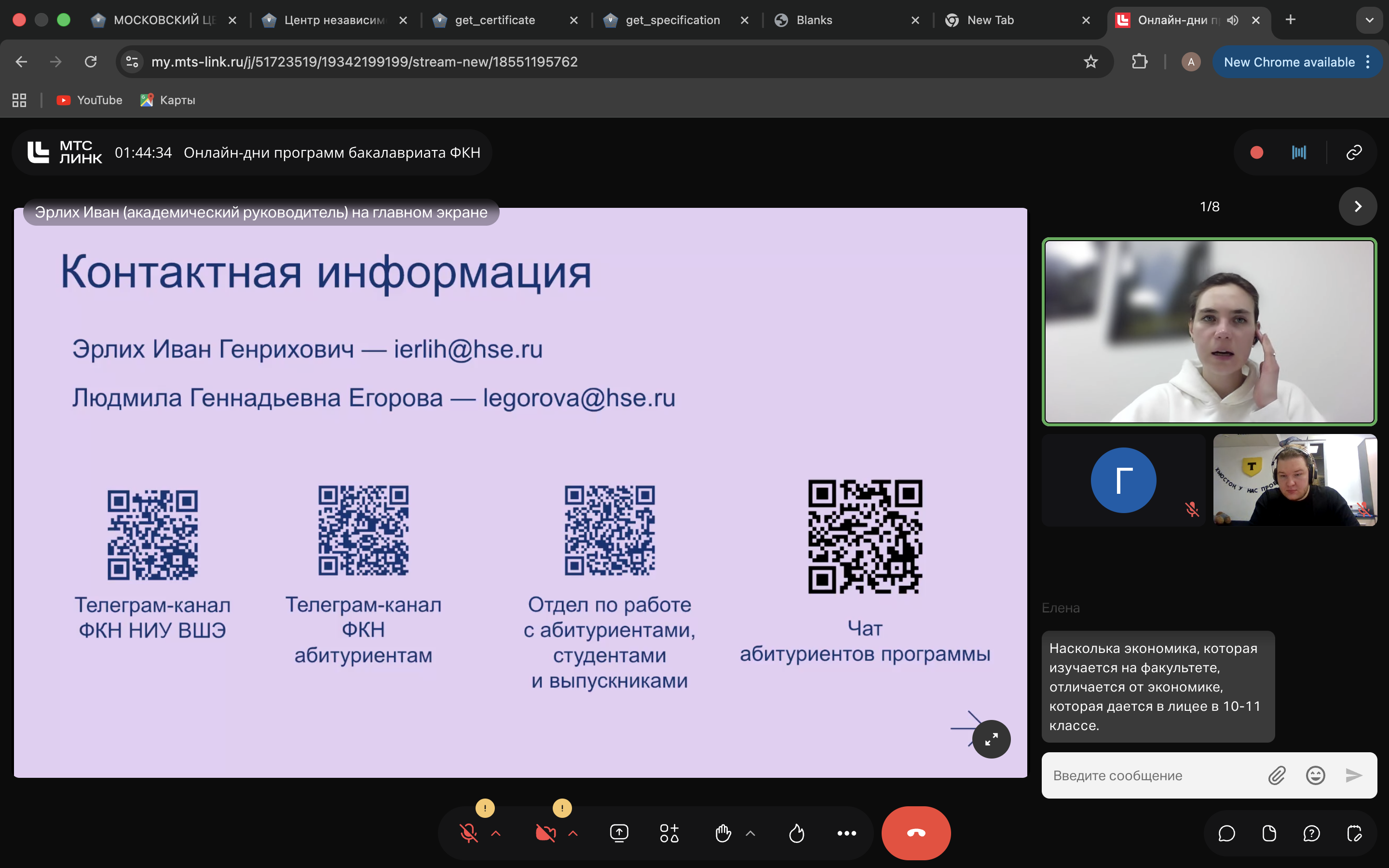Open the questions panel icon
Screen dimensions: 1389x868
tap(1311, 833)
